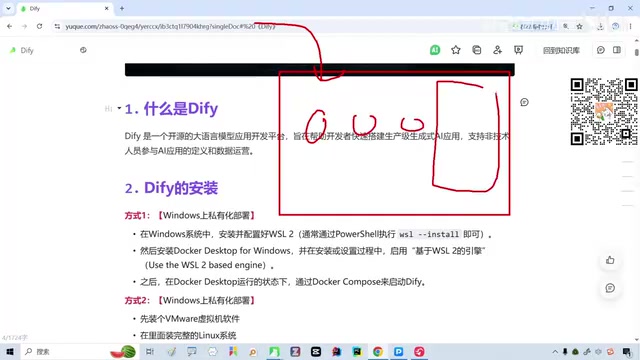Click the 回到知识库 button
Image resolution: width=640 pixels, height=360 pixels.
[x=561, y=50]
